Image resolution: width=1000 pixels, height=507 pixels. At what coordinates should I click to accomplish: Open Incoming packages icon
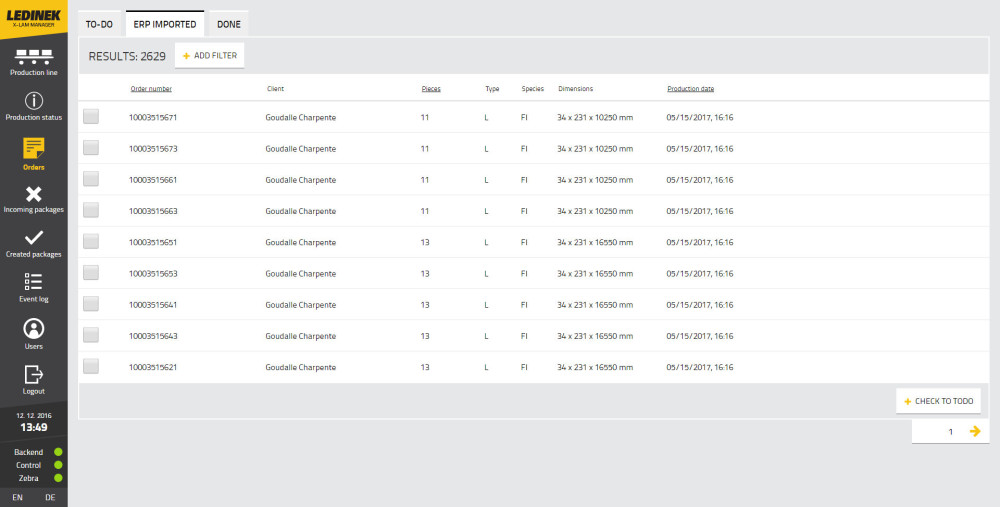33,194
